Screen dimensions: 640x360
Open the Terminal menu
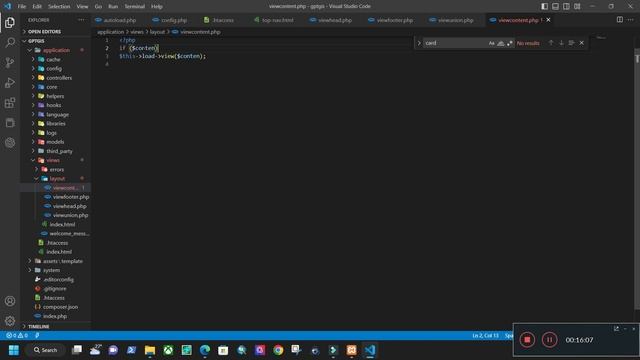(135, 6)
